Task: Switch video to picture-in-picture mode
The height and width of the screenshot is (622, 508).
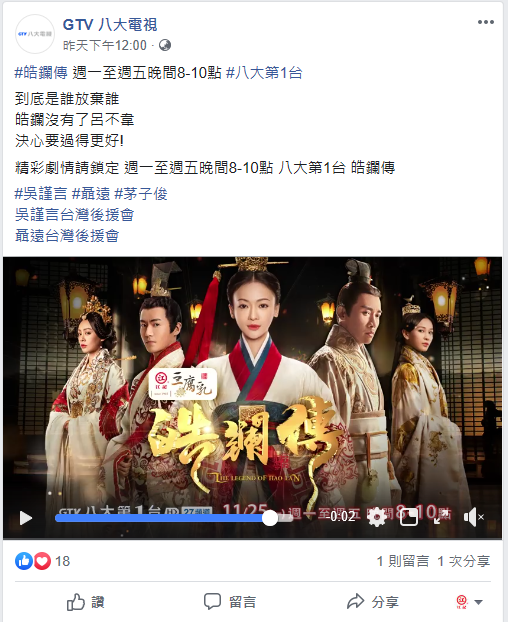Action: tap(409, 517)
